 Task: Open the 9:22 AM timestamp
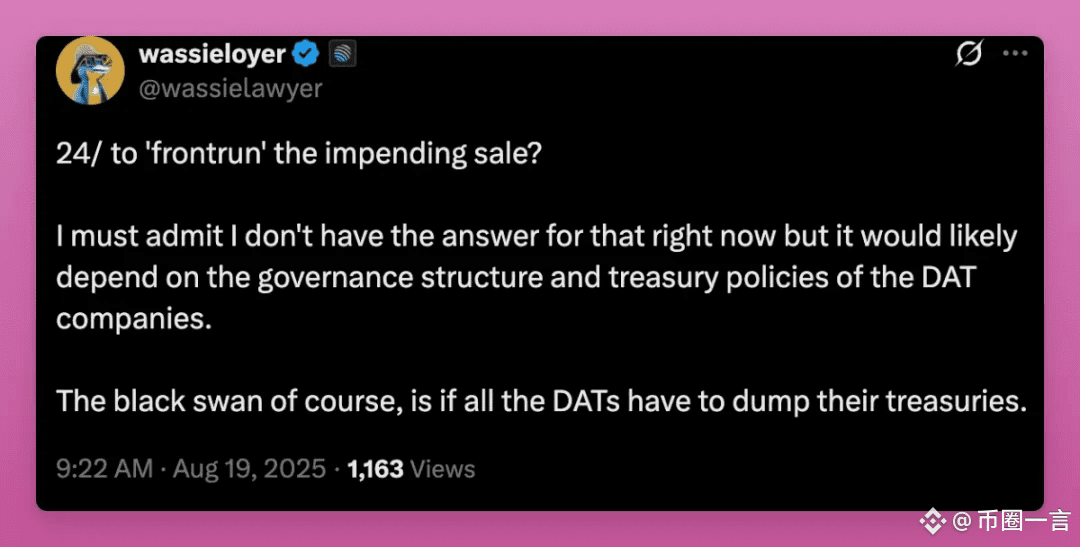(104, 469)
